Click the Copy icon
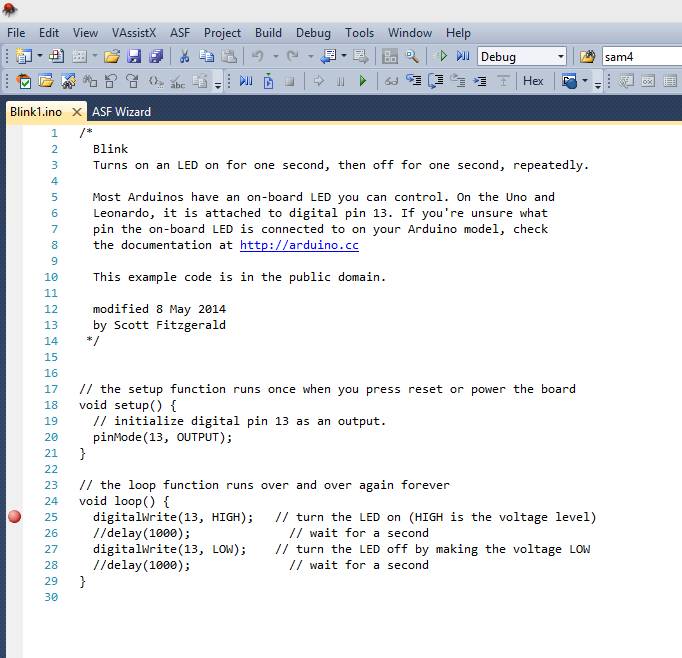 [207, 57]
